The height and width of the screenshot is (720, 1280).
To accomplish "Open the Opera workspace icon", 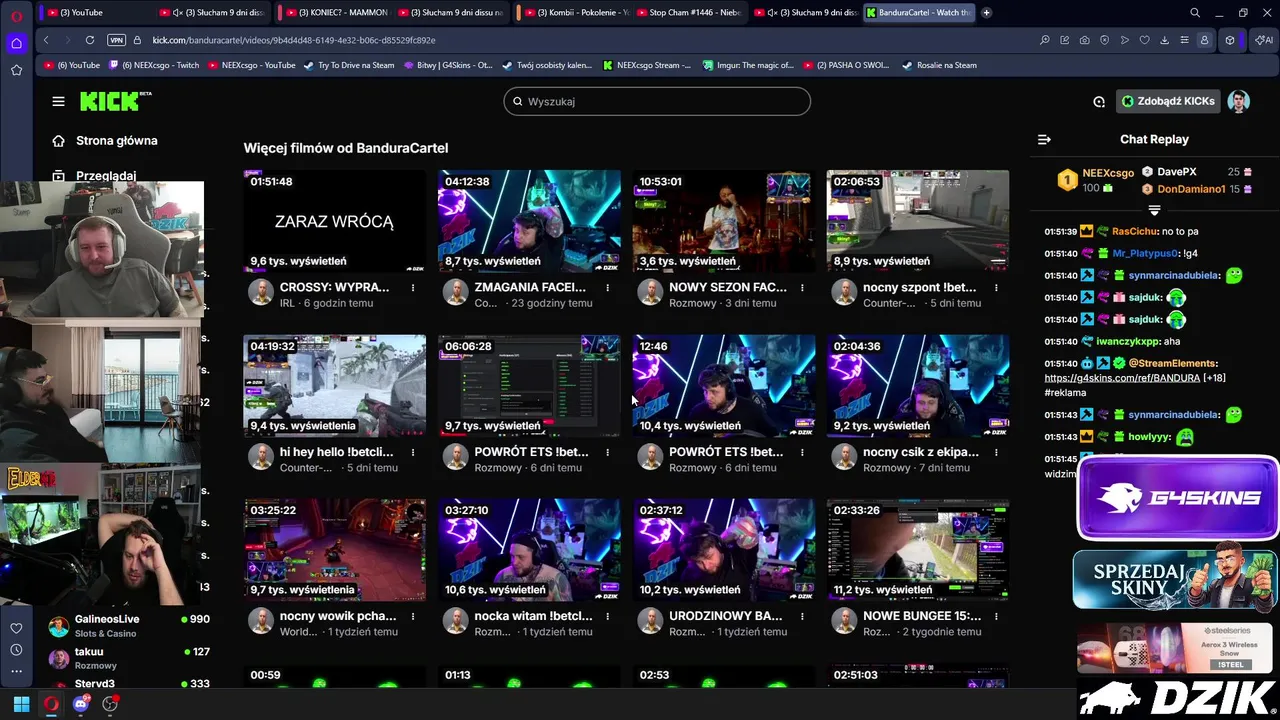I will 16,43.
